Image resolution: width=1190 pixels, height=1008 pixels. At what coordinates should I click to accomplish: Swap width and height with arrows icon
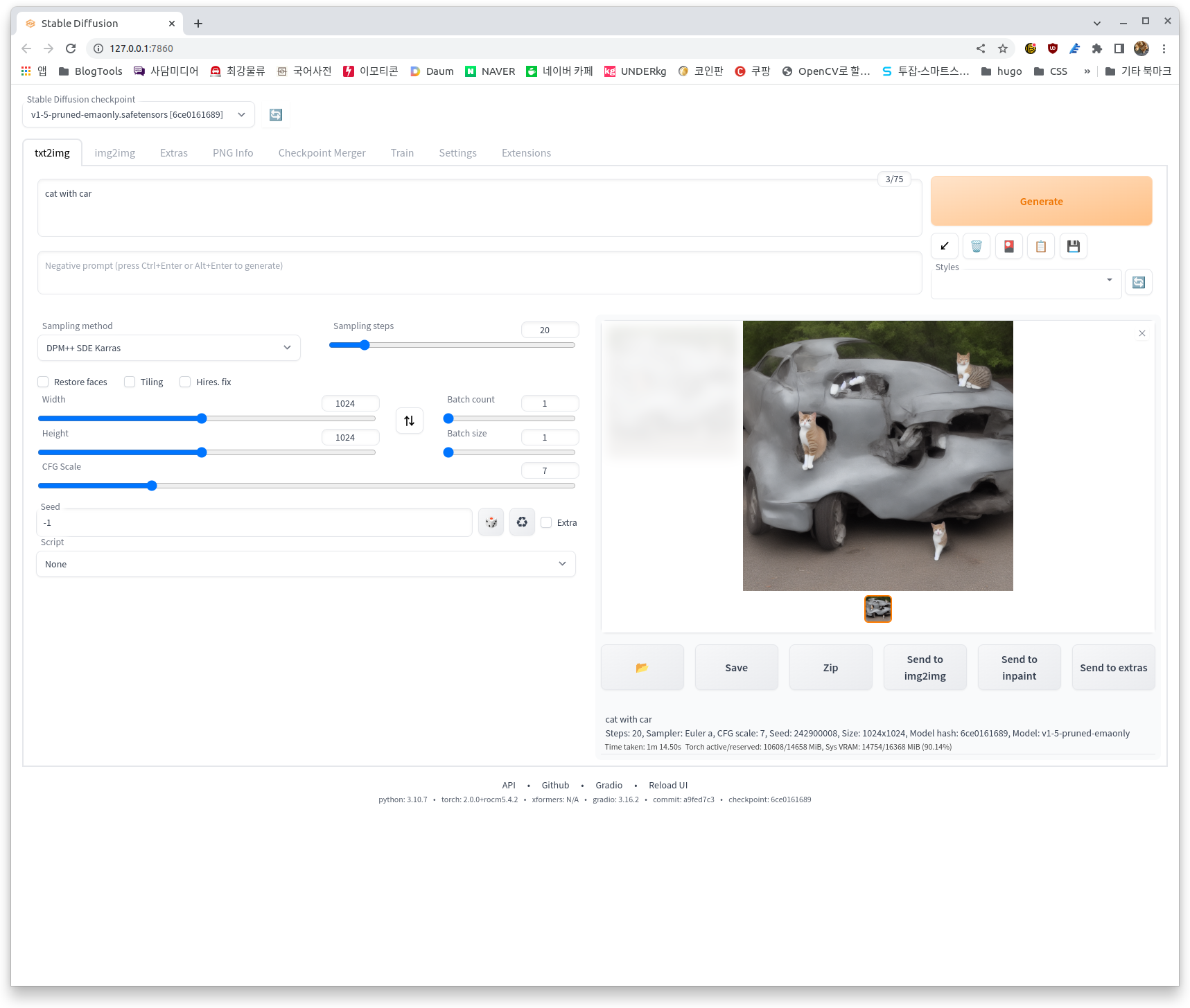pyautogui.click(x=410, y=421)
